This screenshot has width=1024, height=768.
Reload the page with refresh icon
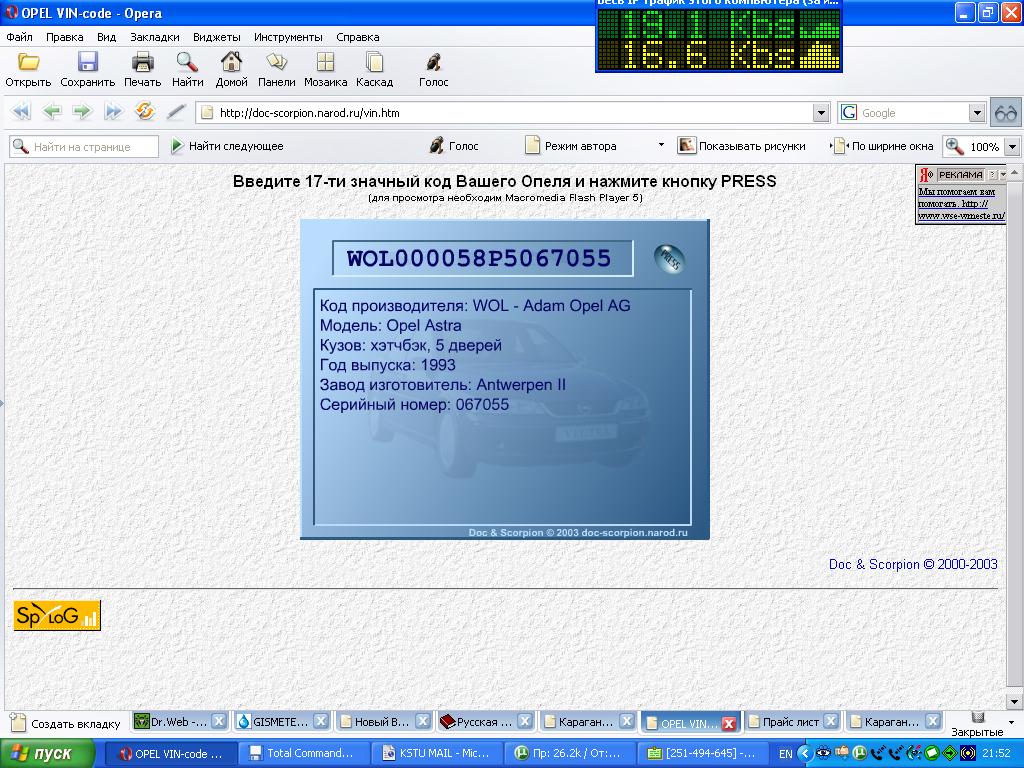pyautogui.click(x=144, y=112)
